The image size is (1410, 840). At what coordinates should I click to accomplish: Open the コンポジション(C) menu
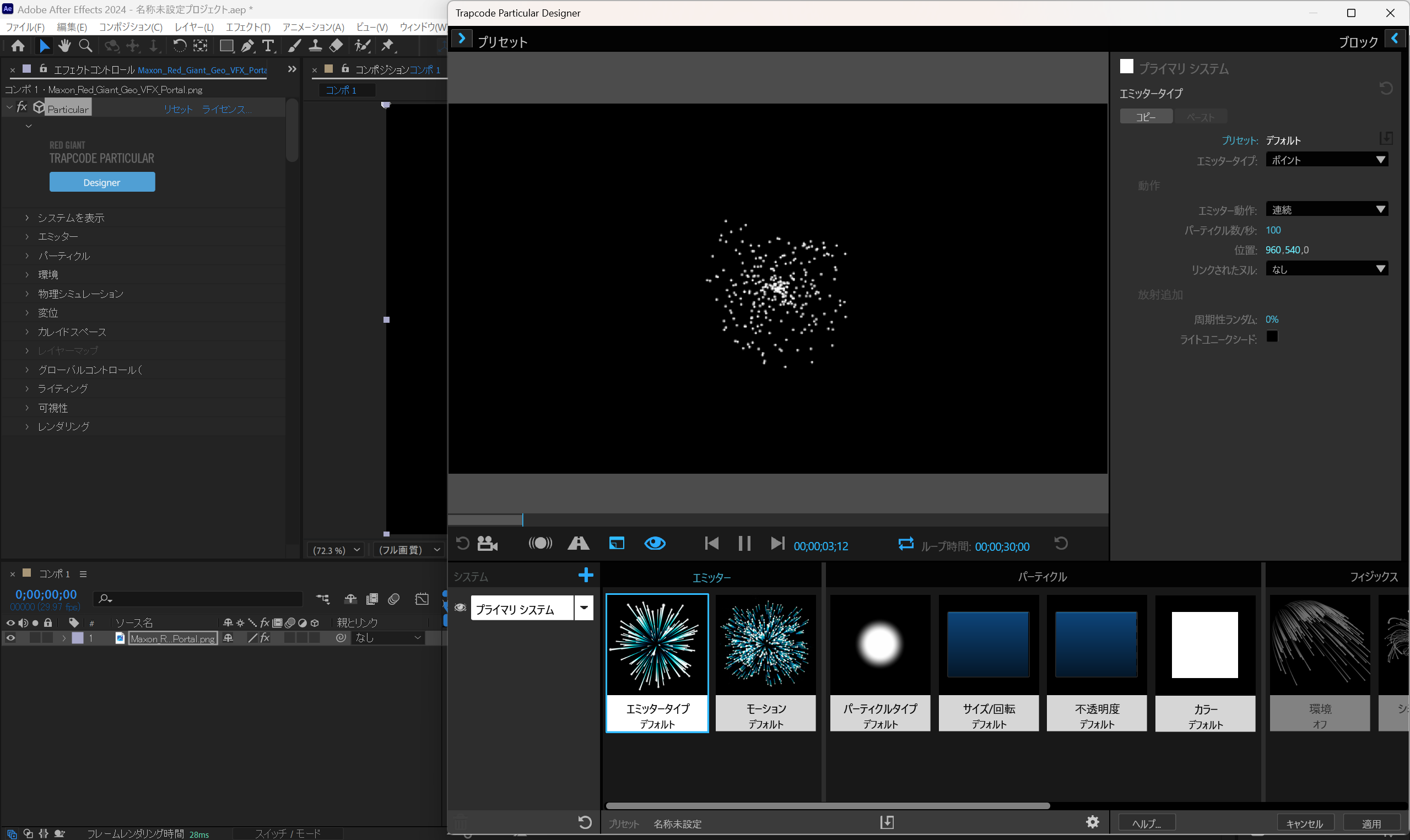tap(131, 27)
